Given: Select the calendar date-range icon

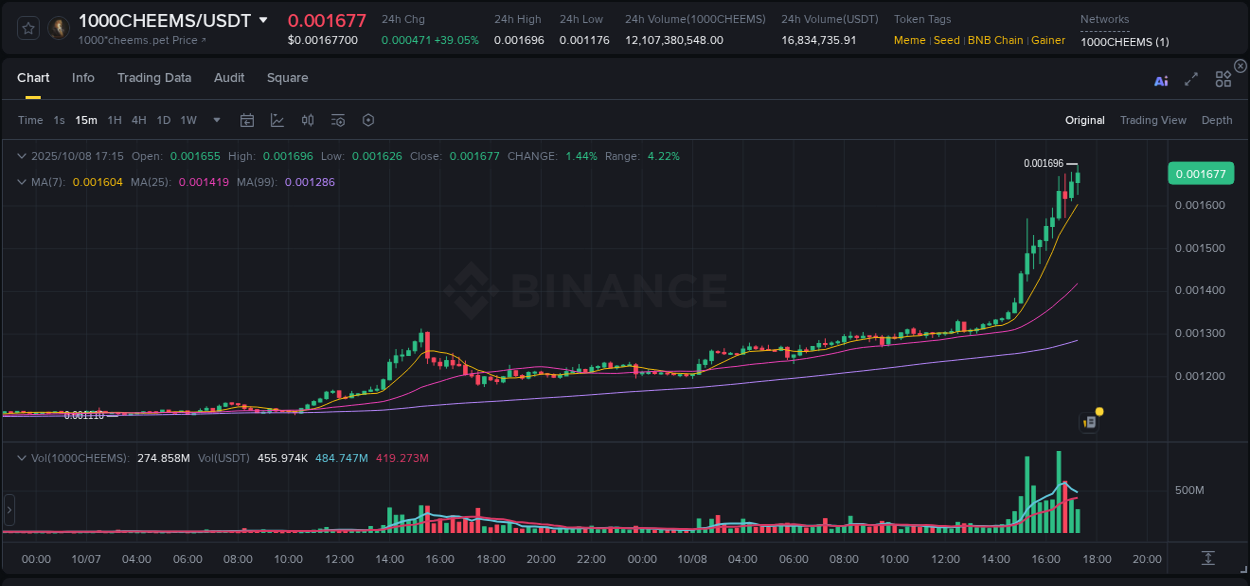Looking at the screenshot, I should click(x=247, y=120).
